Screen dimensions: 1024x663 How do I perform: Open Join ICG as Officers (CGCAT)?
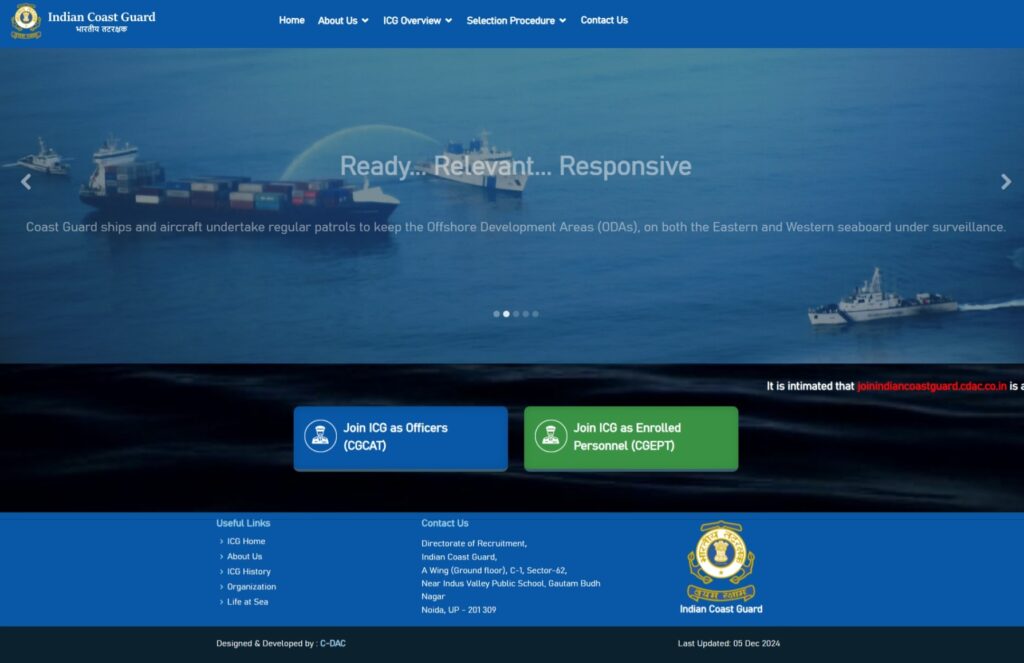click(x=400, y=438)
